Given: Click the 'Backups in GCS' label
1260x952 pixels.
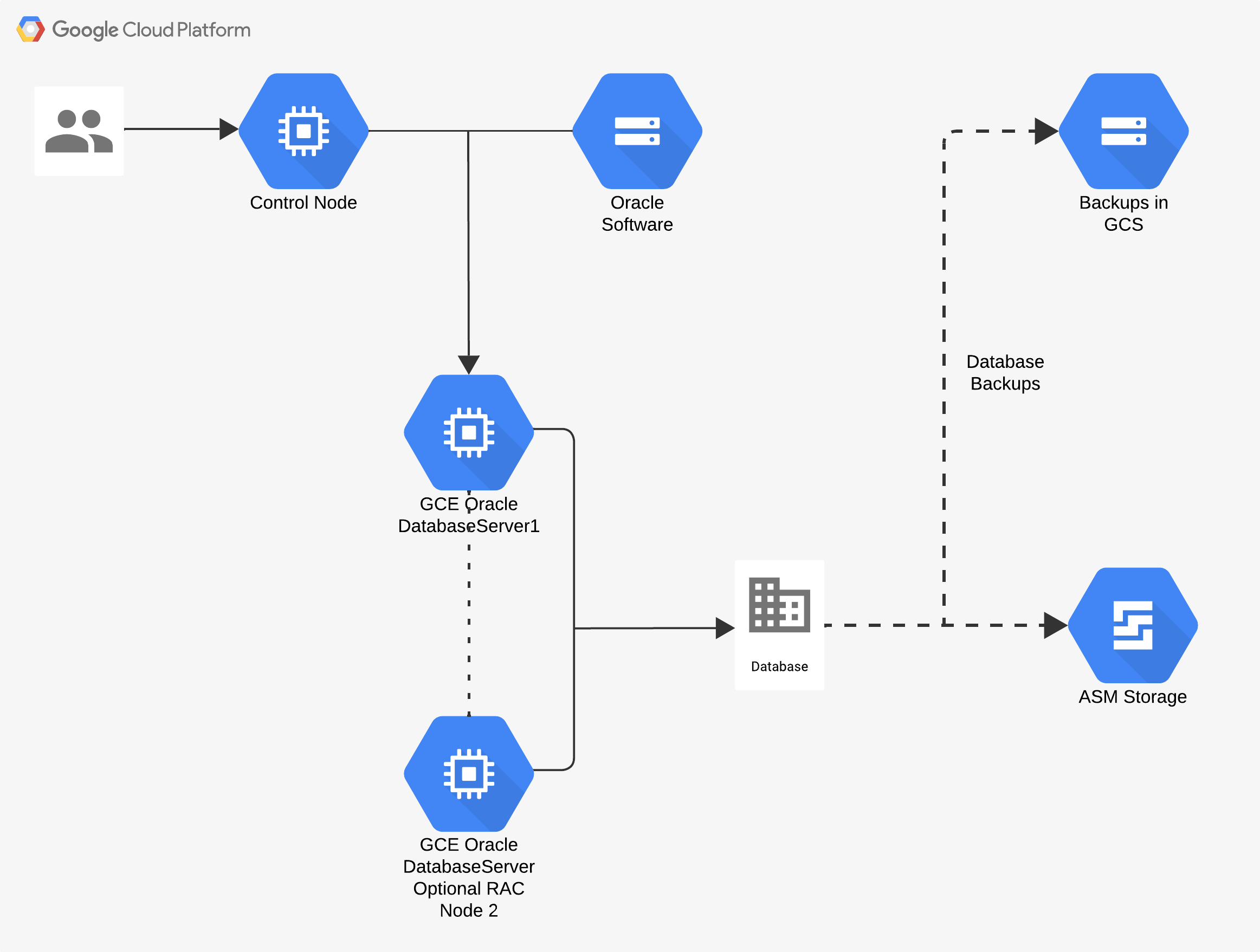Looking at the screenshot, I should 1124,213.
